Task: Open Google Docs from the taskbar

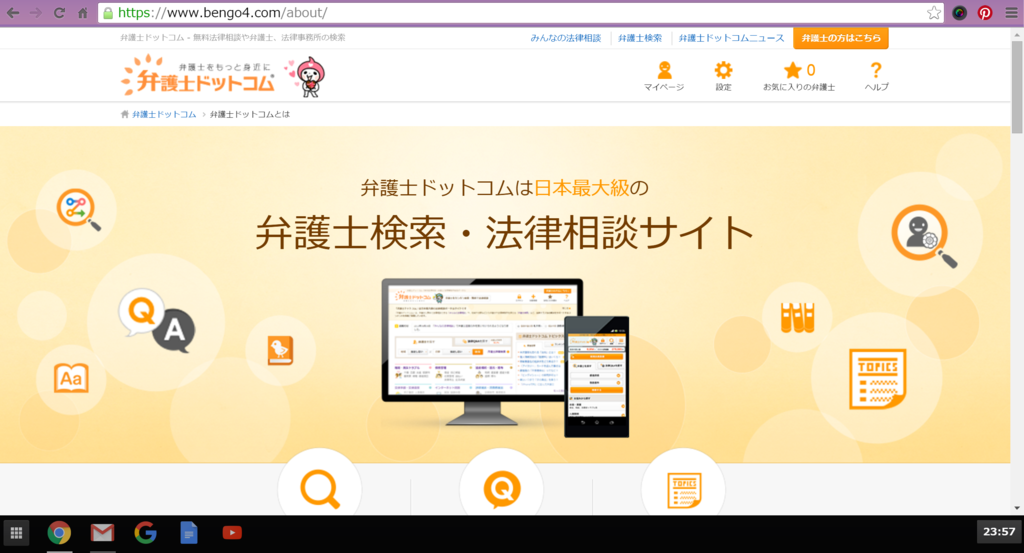Action: click(x=189, y=533)
